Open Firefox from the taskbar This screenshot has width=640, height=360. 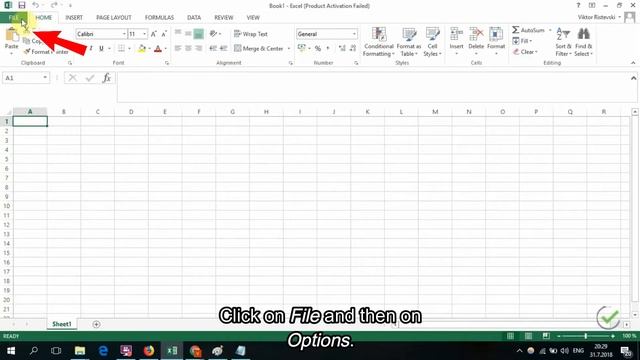click(149, 351)
